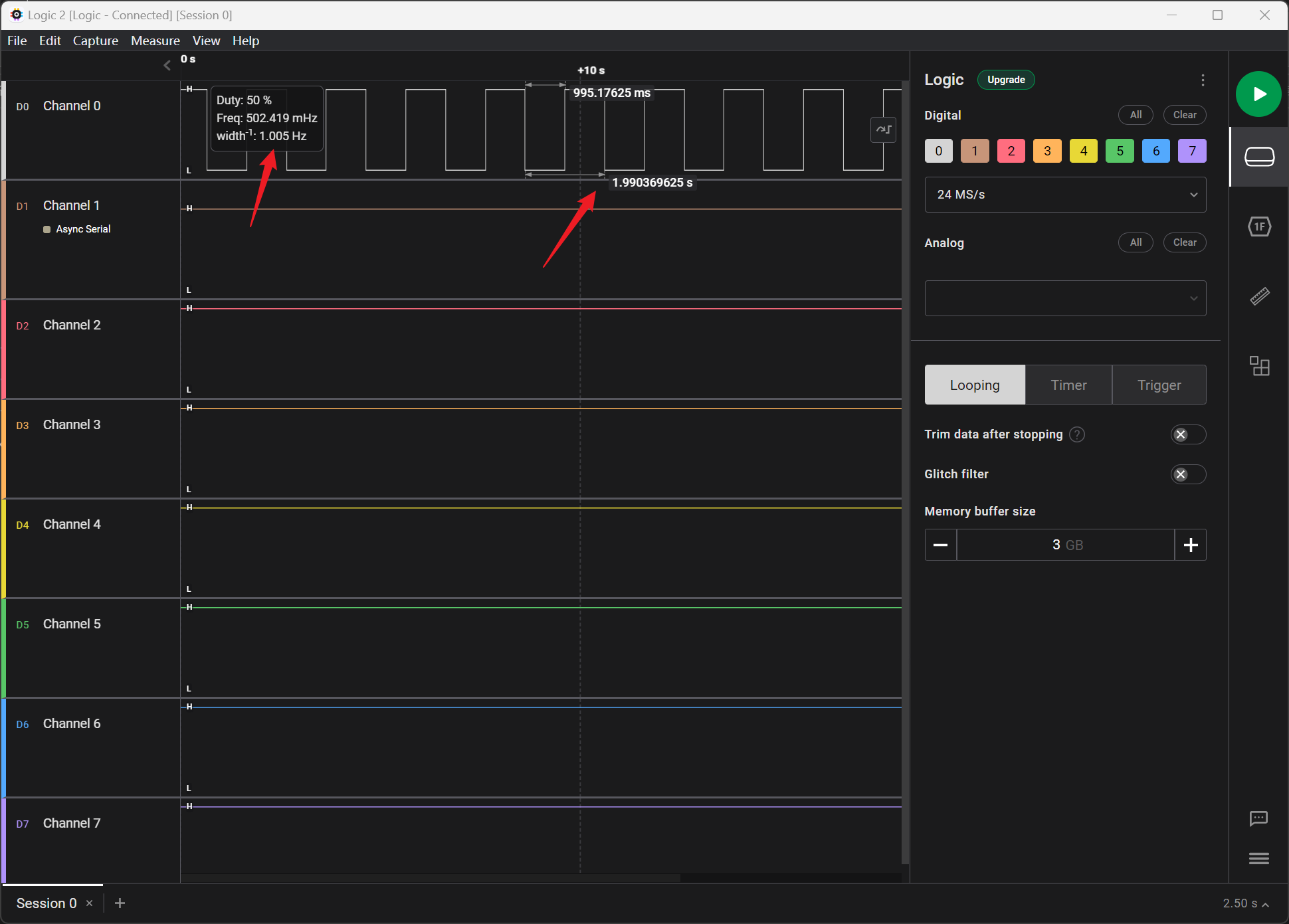Click the Upgrade button
1289x924 pixels.
pos(1005,80)
